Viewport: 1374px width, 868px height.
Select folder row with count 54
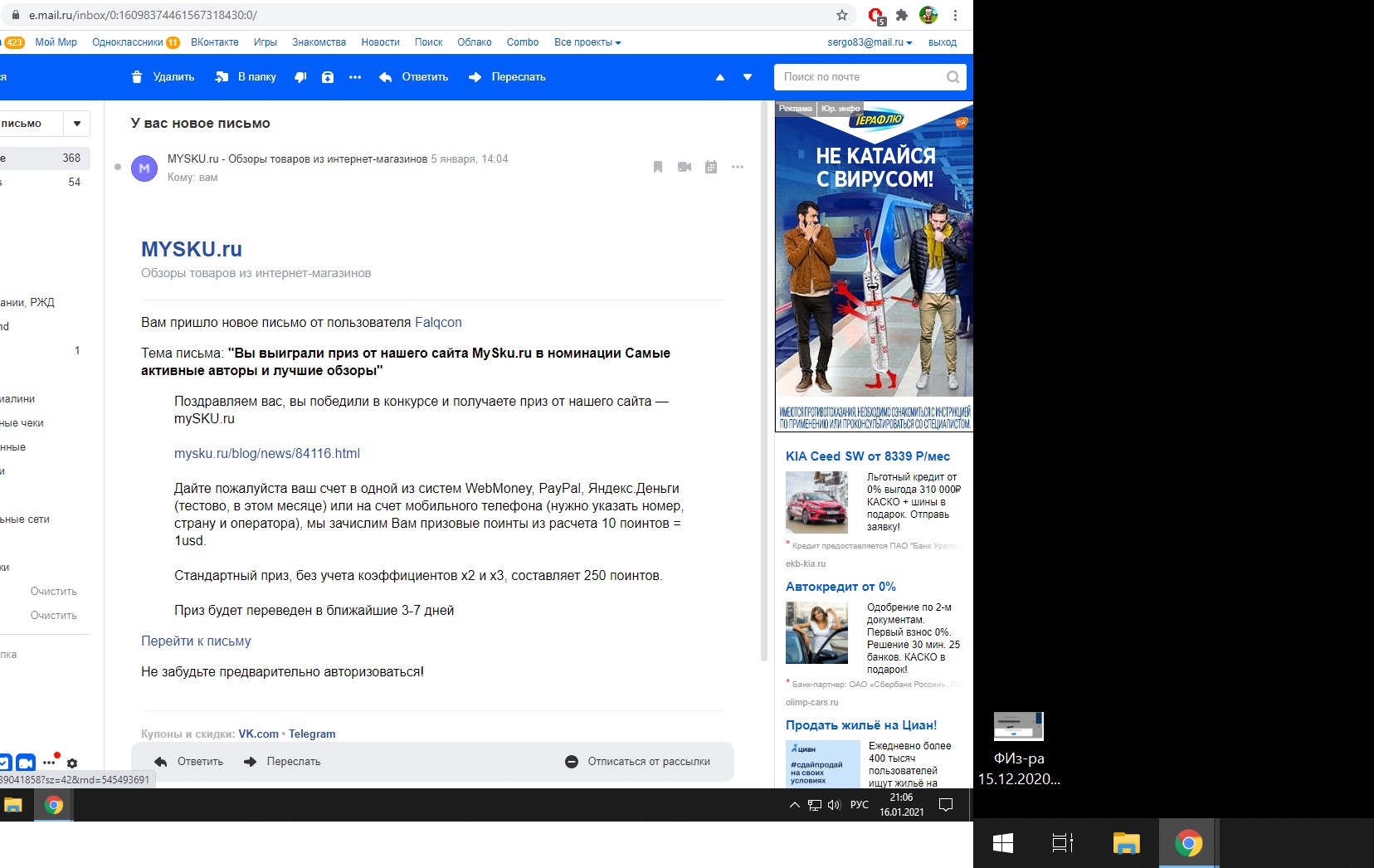(x=45, y=182)
